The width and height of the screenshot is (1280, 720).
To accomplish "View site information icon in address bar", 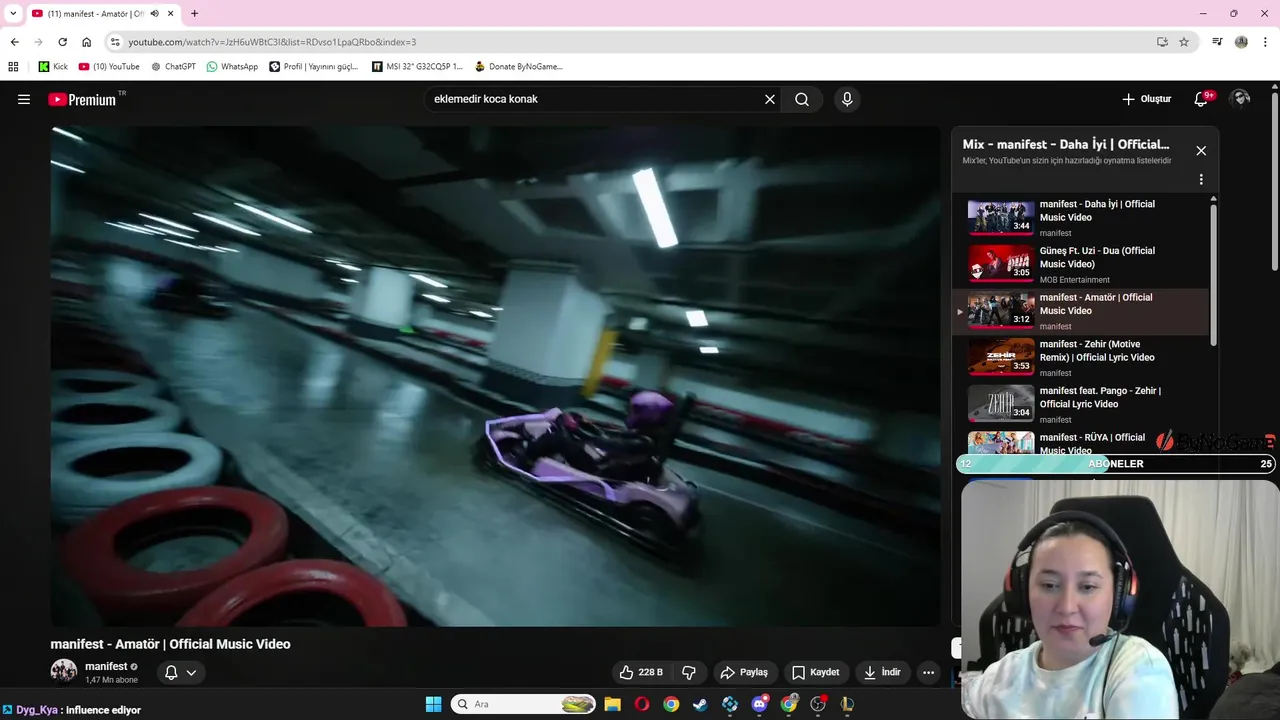I will (115, 42).
